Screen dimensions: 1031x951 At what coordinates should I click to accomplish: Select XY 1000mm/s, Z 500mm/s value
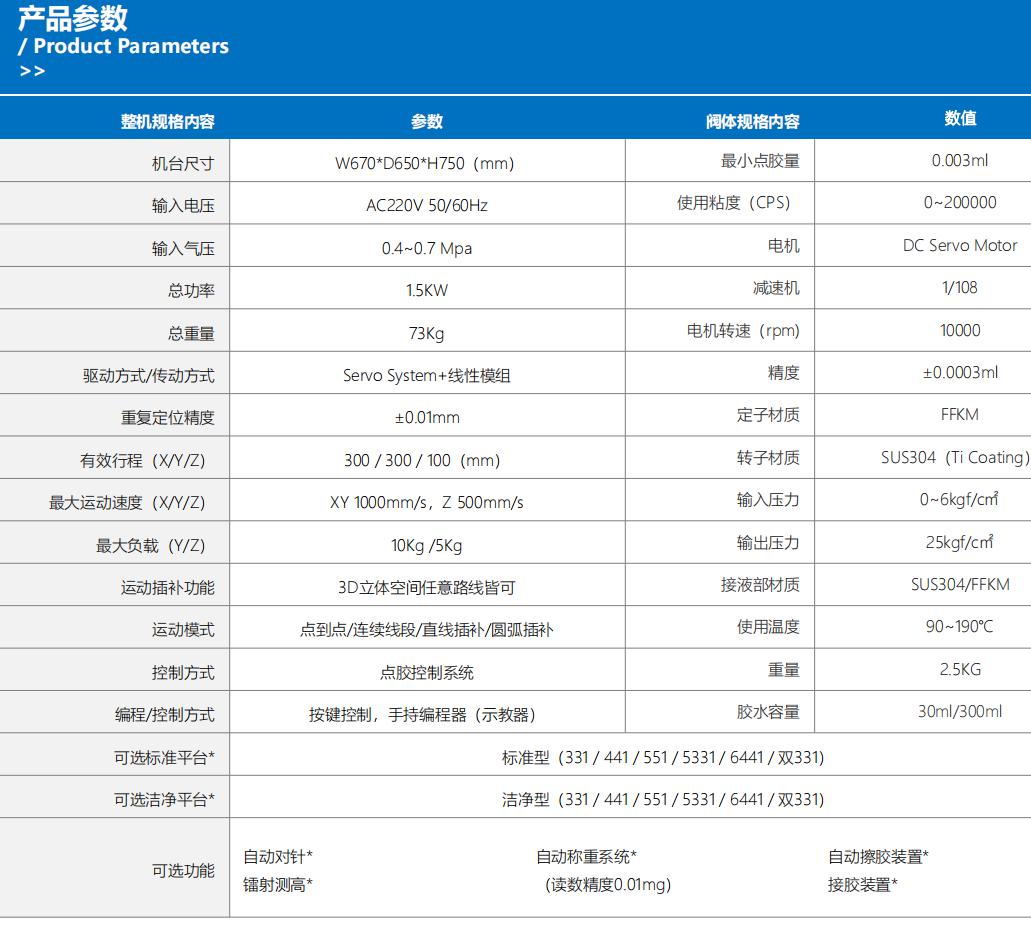[x=427, y=502]
